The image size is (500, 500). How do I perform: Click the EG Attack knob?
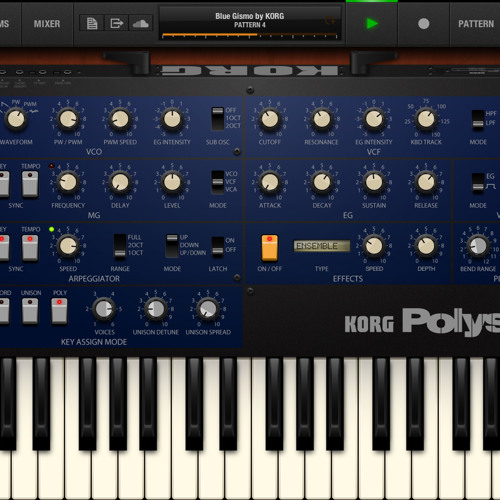[270, 182]
